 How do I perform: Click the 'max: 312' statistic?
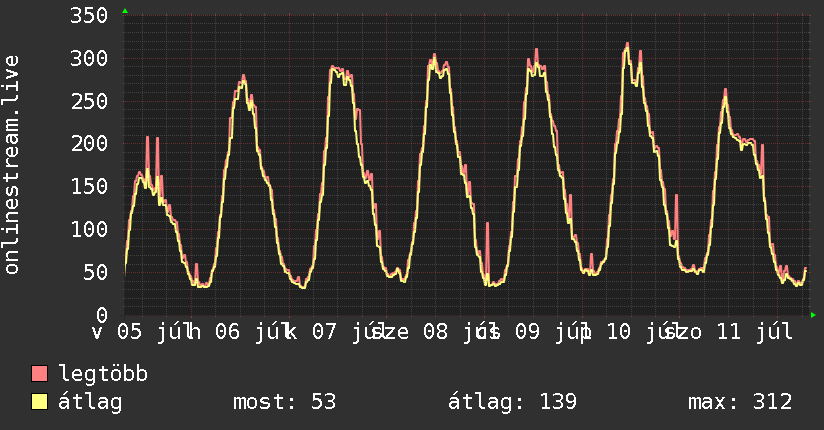[740, 402]
